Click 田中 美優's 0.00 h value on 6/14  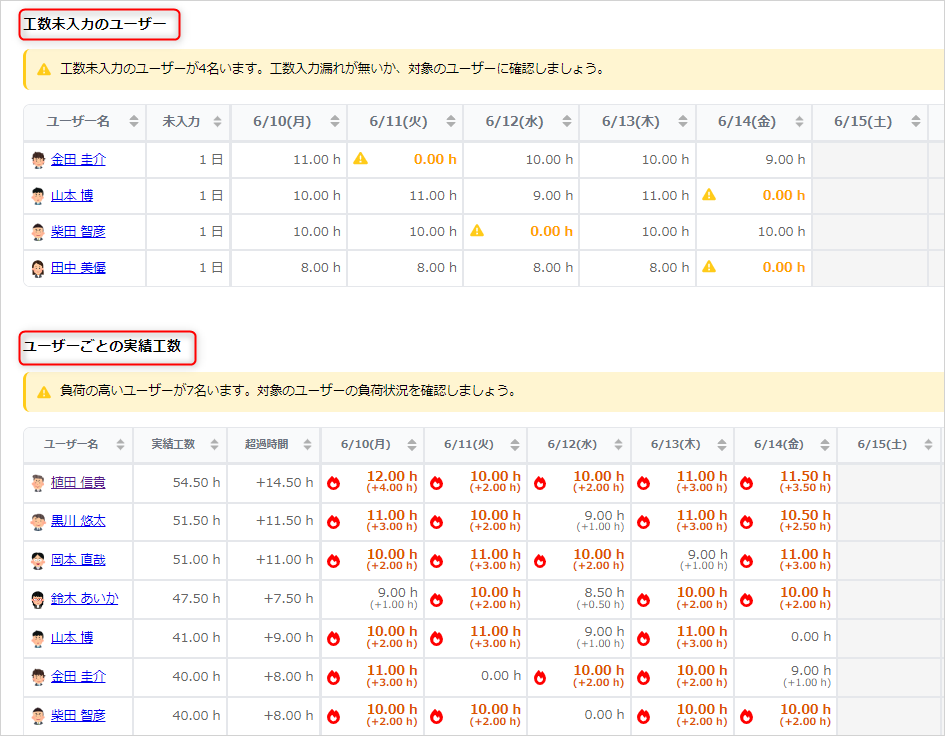[783, 268]
